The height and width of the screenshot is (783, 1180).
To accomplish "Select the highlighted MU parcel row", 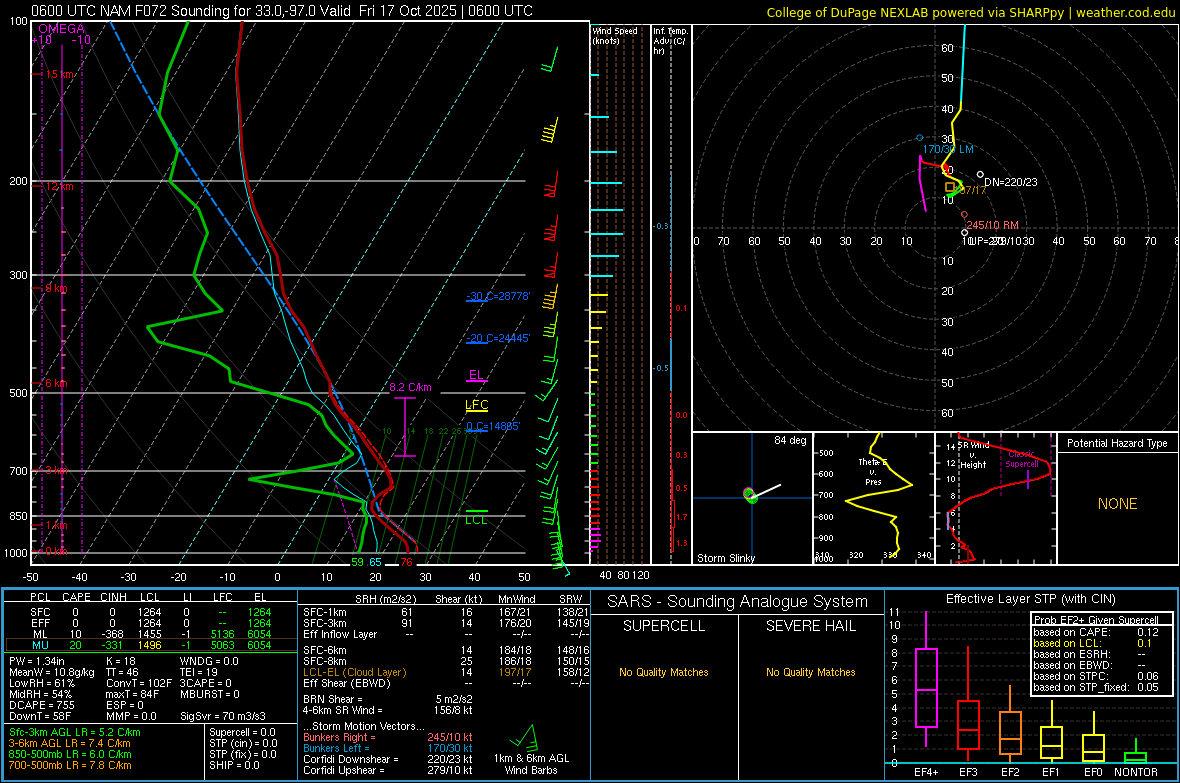I will point(151,645).
